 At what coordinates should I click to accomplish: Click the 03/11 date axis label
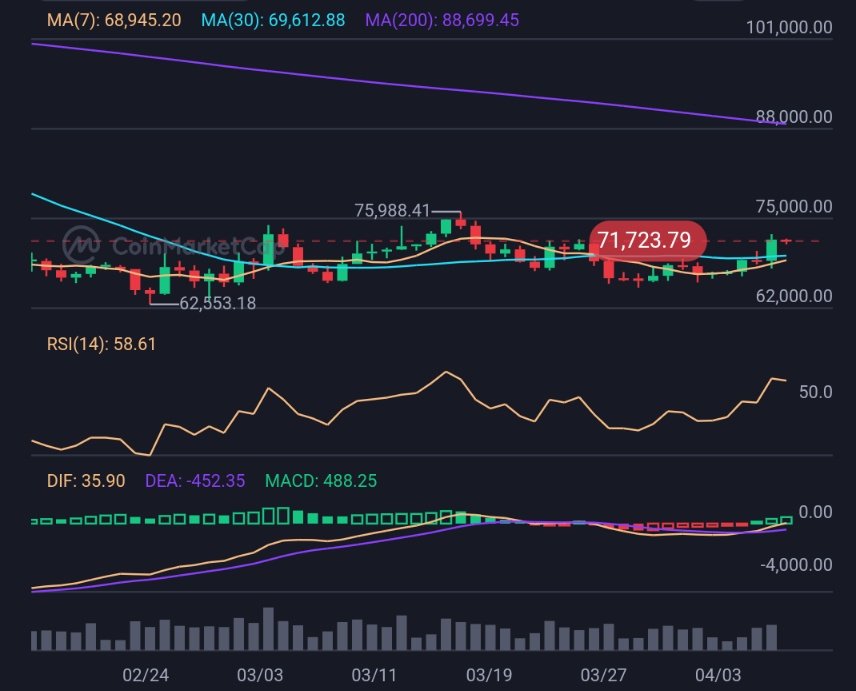click(x=374, y=675)
